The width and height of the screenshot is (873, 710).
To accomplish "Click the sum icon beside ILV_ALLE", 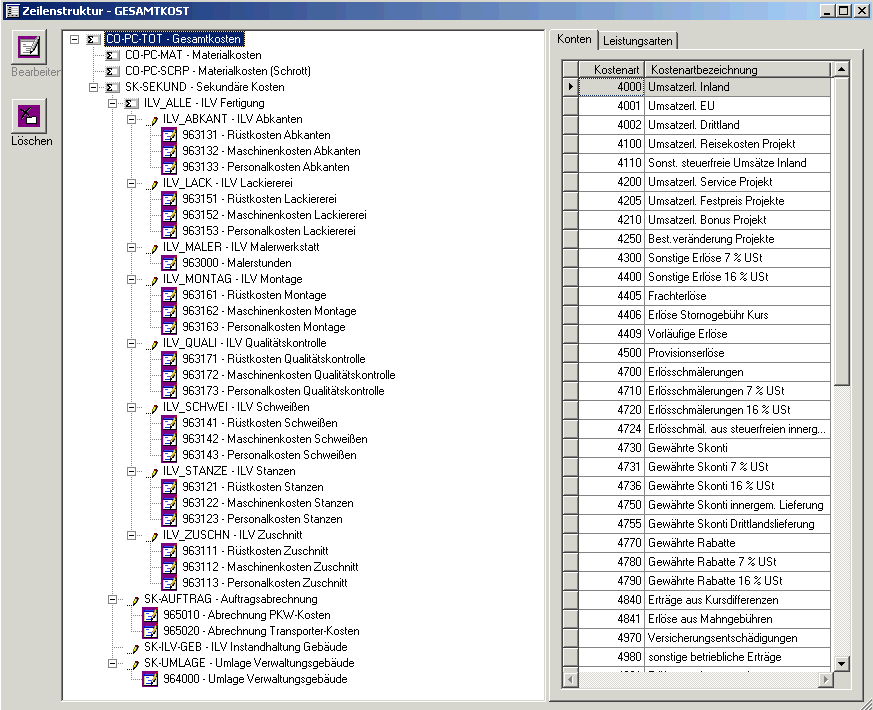I will click(x=131, y=104).
